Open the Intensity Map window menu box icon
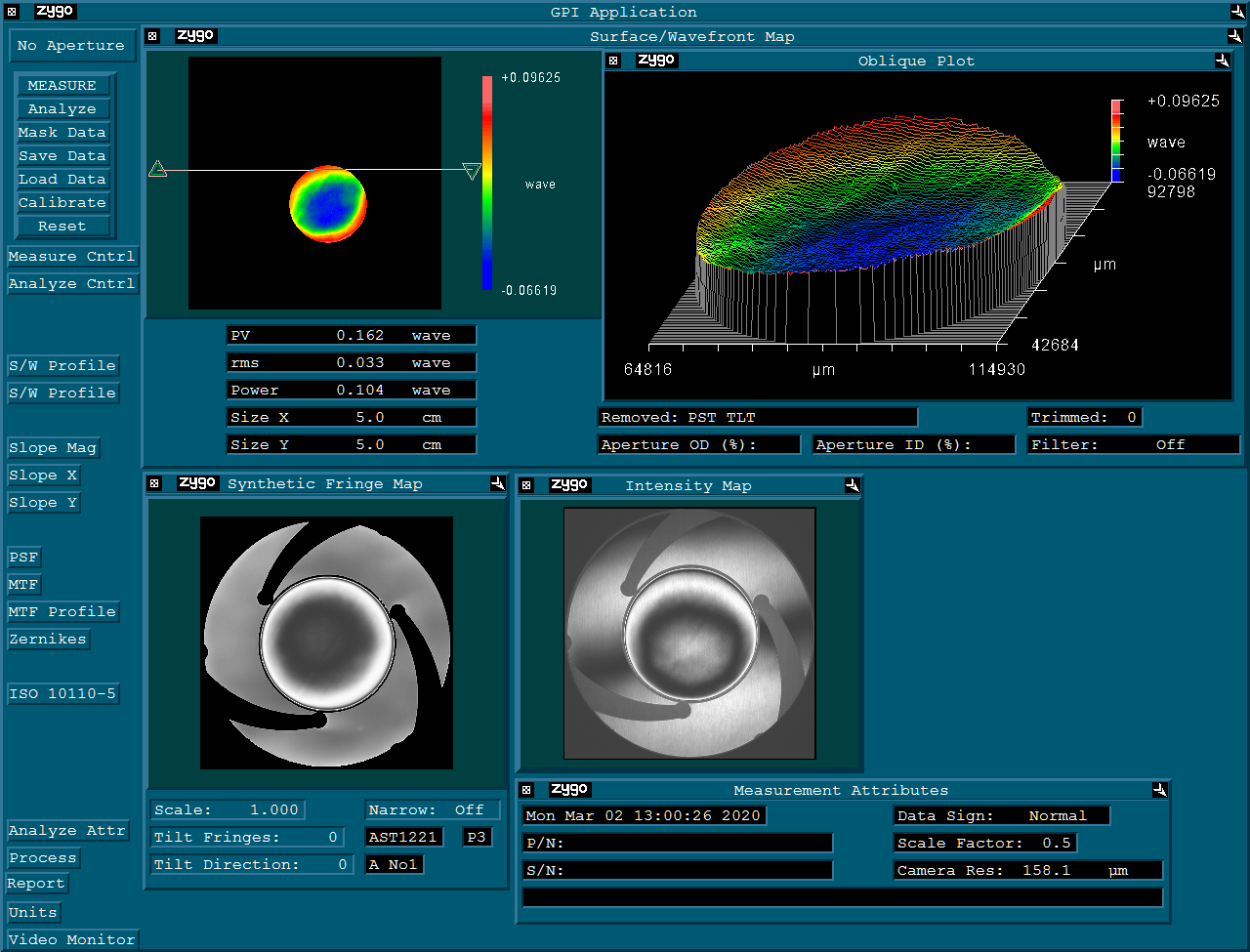Viewport: 1250px width, 952px height. tap(526, 485)
